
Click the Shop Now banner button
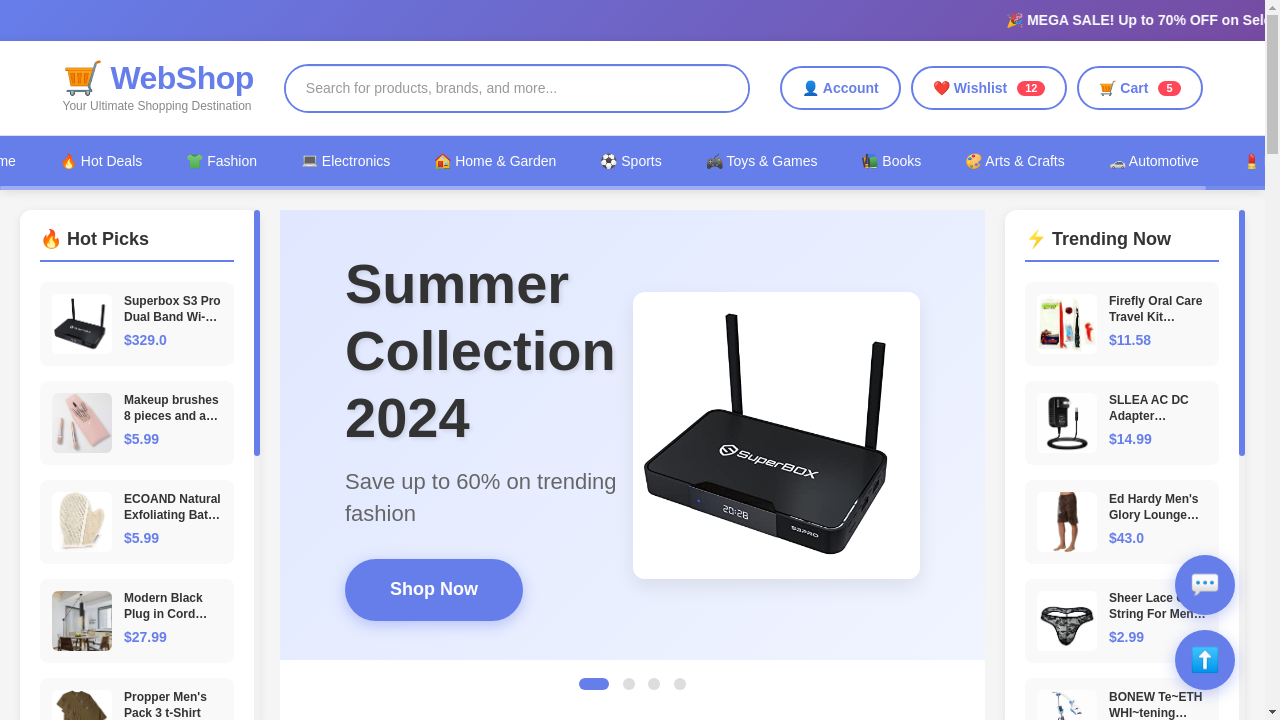[434, 589]
